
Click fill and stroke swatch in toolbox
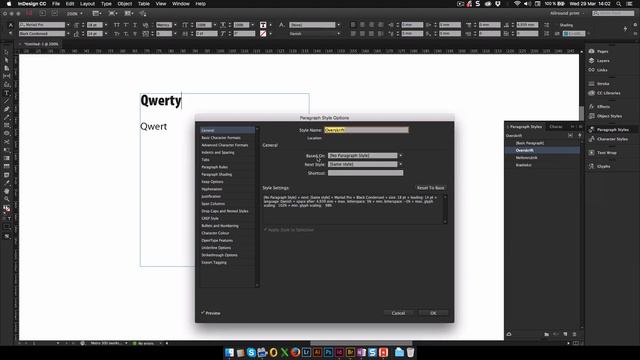(x=7, y=209)
